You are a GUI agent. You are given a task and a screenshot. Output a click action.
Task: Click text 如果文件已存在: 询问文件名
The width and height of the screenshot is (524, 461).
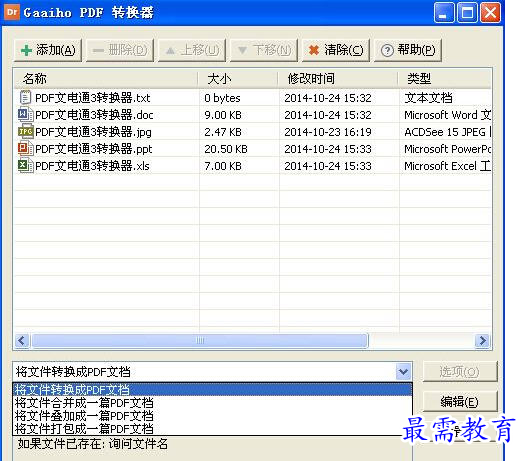[x=93, y=444]
